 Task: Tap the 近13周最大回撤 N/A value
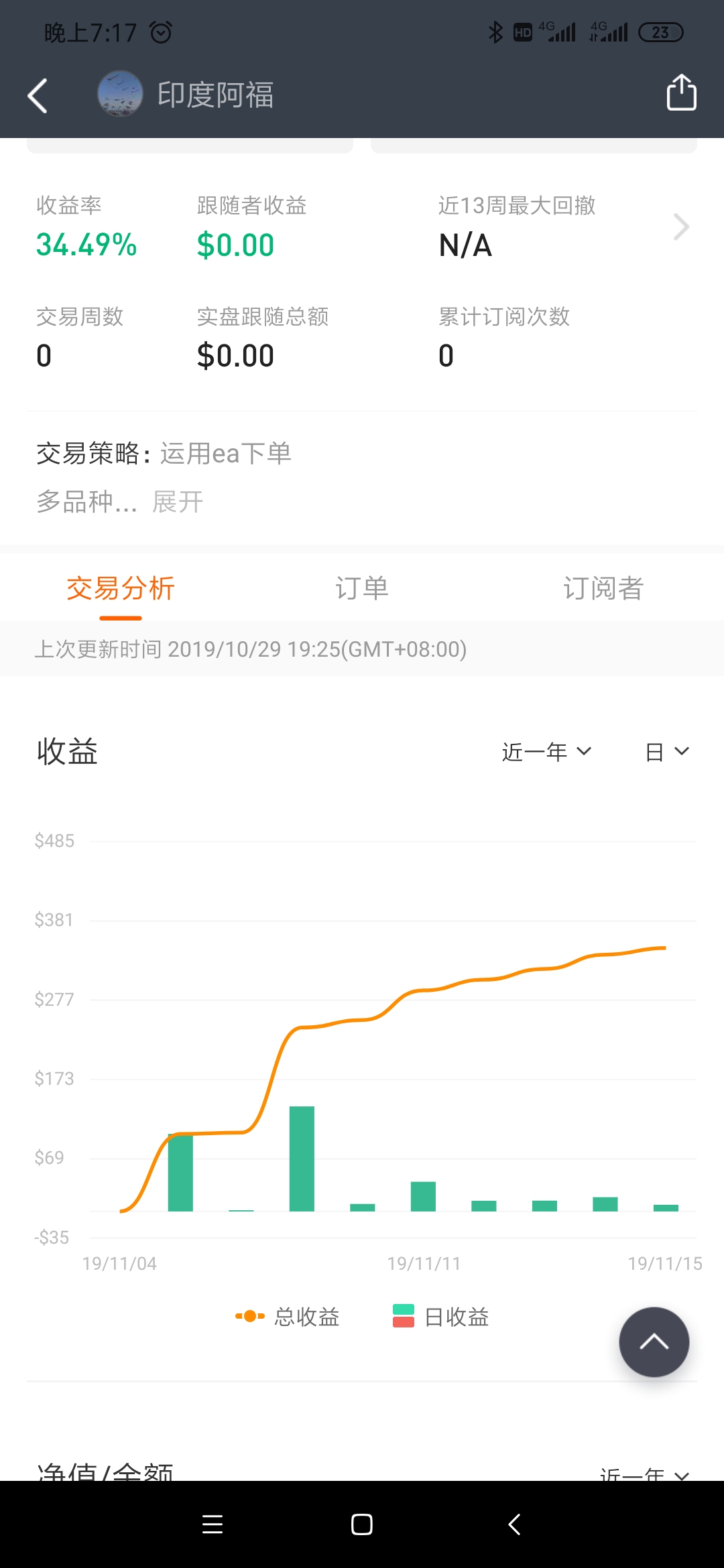(465, 246)
